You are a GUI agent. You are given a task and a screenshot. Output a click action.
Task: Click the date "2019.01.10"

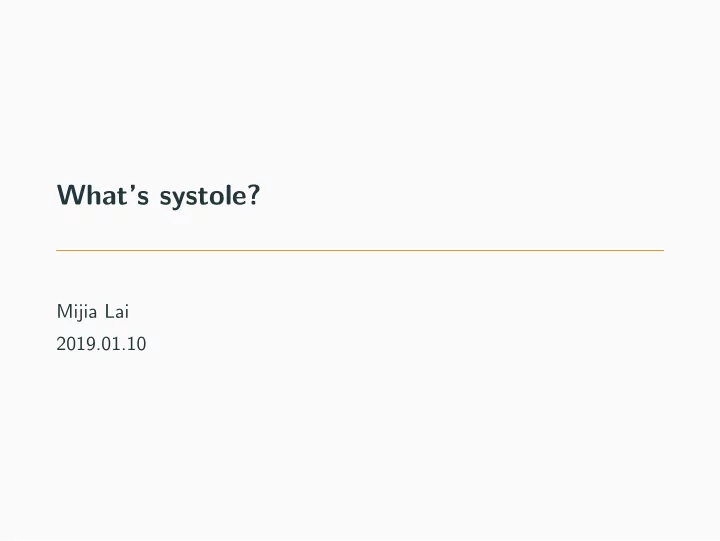pyautogui.click(x=101, y=344)
